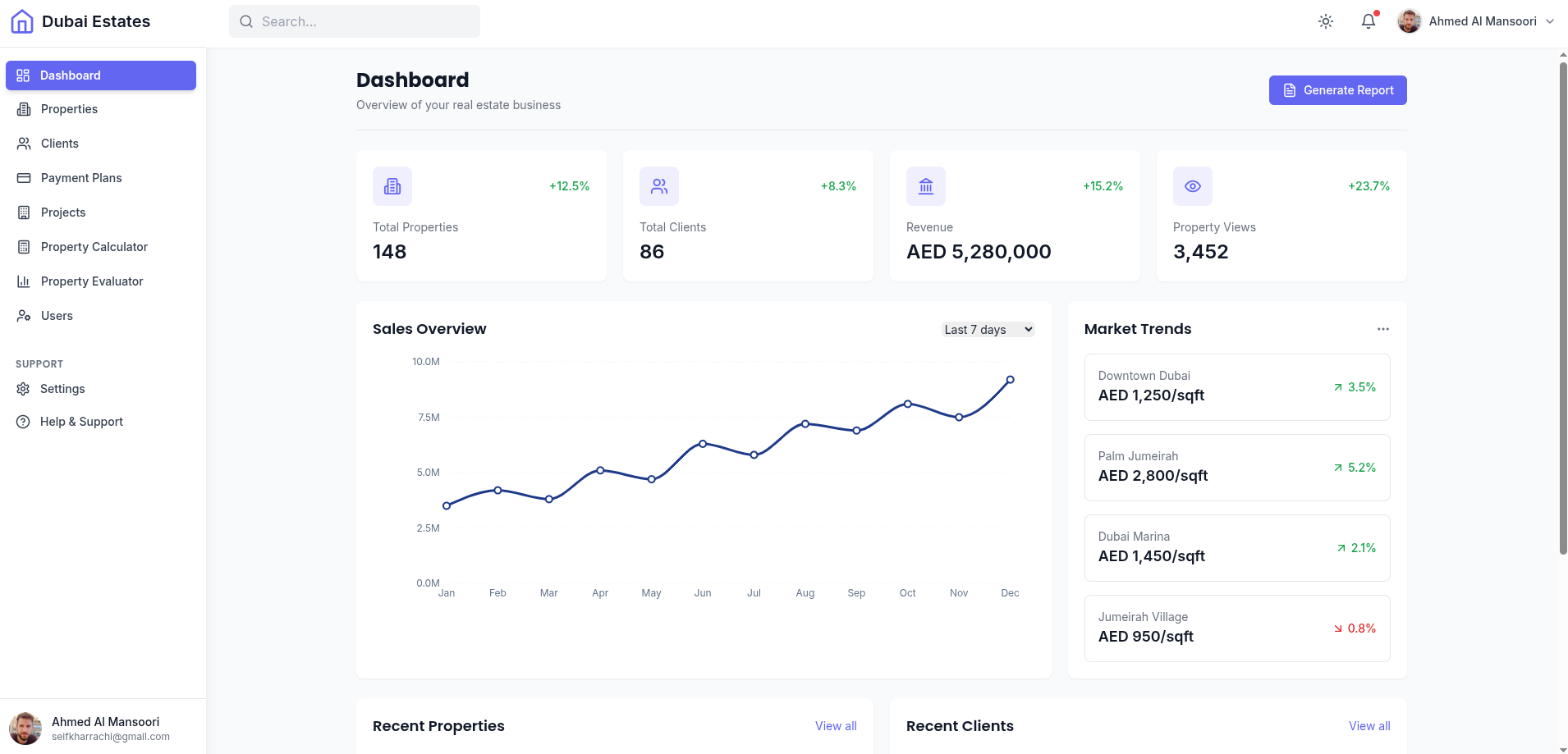Click the Jan data point on sales chart
Screen dimensions: 1568x754
[447, 506]
